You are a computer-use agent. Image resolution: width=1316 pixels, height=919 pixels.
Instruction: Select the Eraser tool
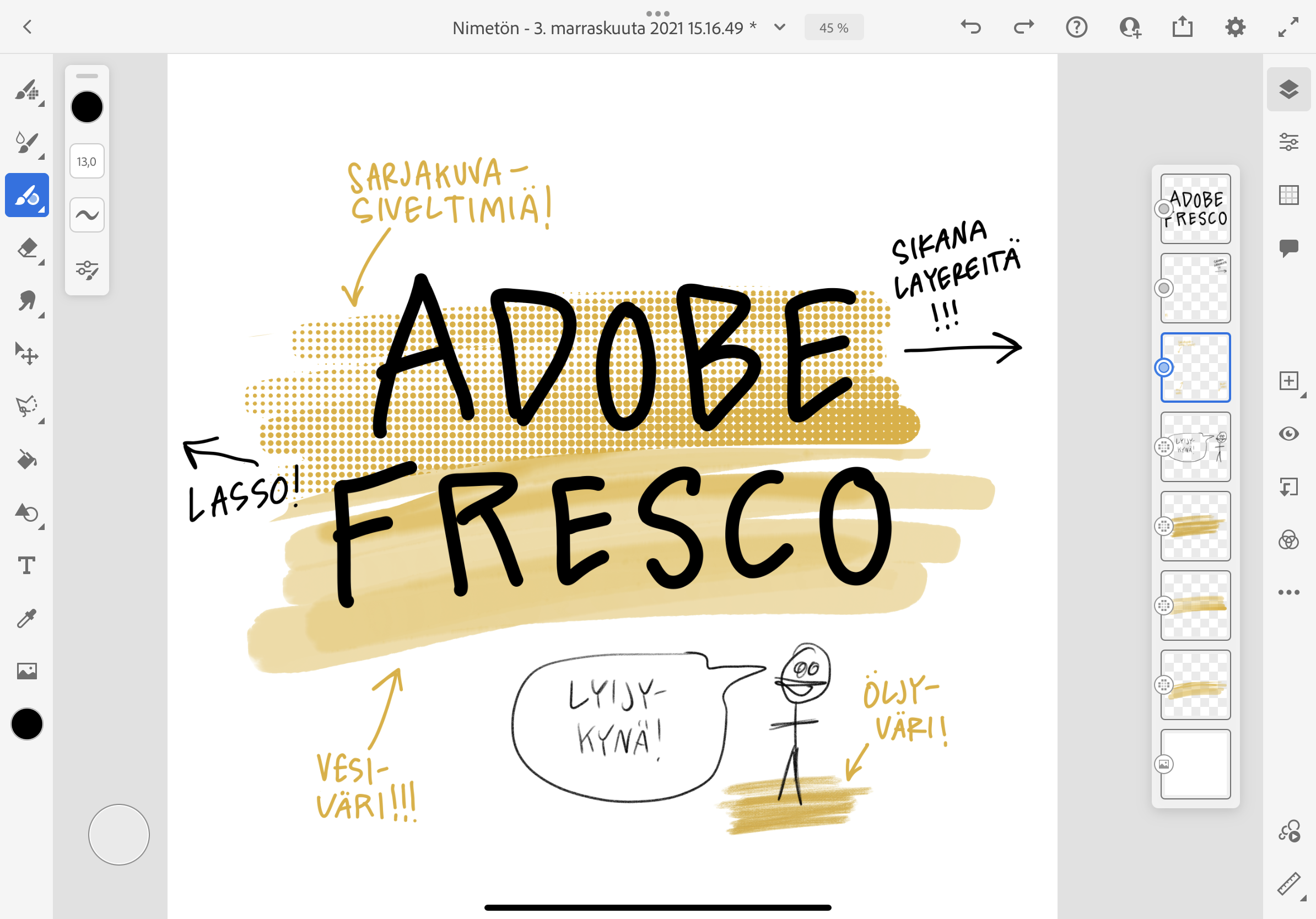pyautogui.click(x=27, y=248)
